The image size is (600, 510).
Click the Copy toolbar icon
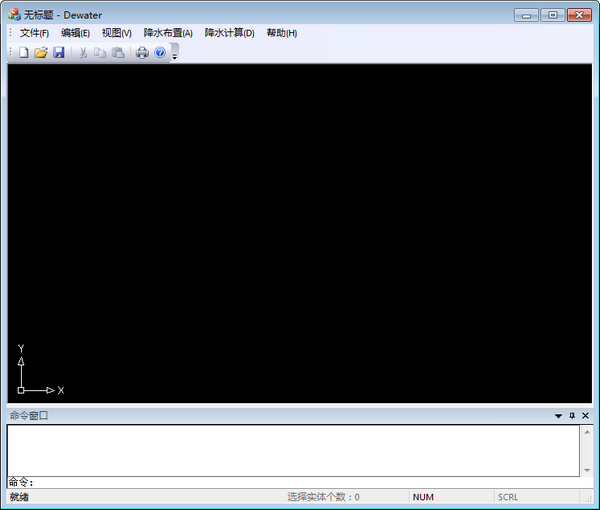[x=100, y=52]
